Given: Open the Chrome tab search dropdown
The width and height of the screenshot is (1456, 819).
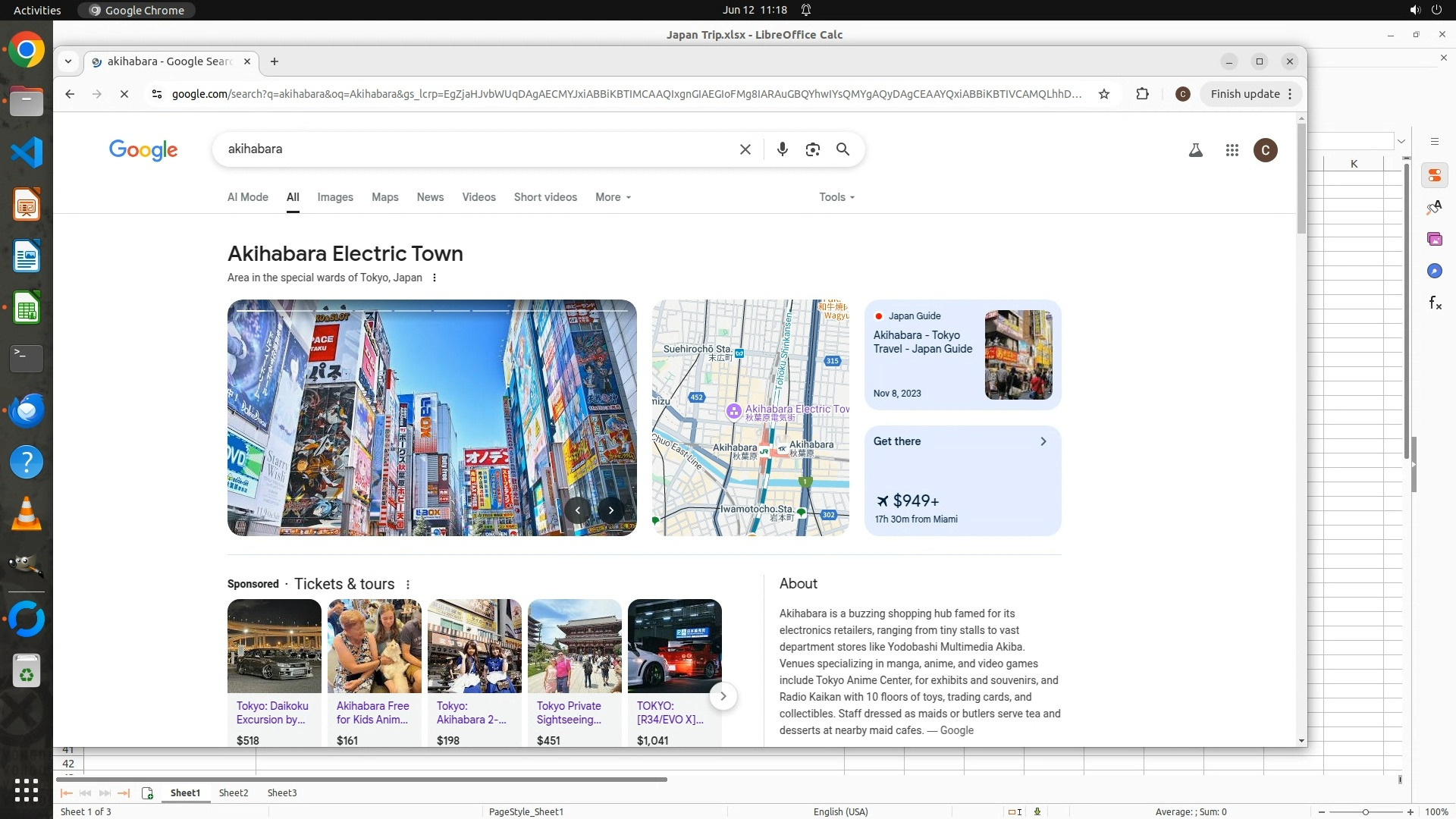Looking at the screenshot, I should point(68,61).
